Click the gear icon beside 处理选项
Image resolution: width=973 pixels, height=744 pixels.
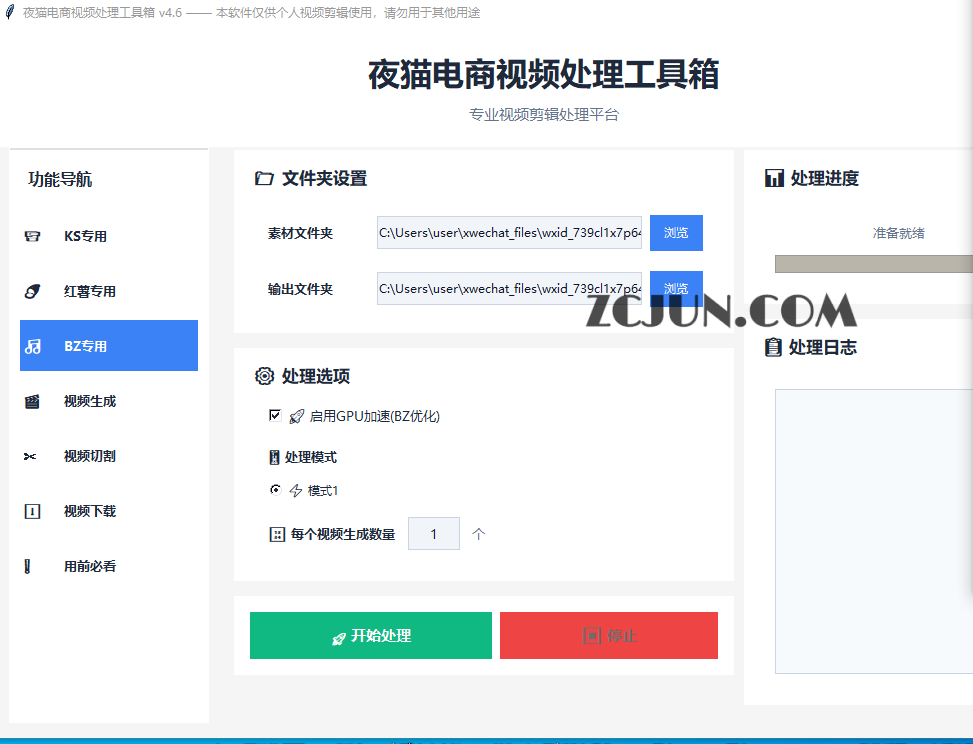pos(264,376)
